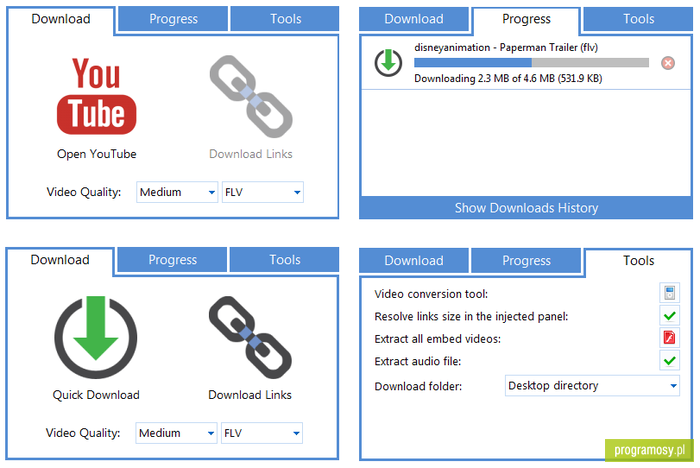Switch to Tools tab in top-left panel
The width and height of the screenshot is (700, 468).
tap(285, 19)
